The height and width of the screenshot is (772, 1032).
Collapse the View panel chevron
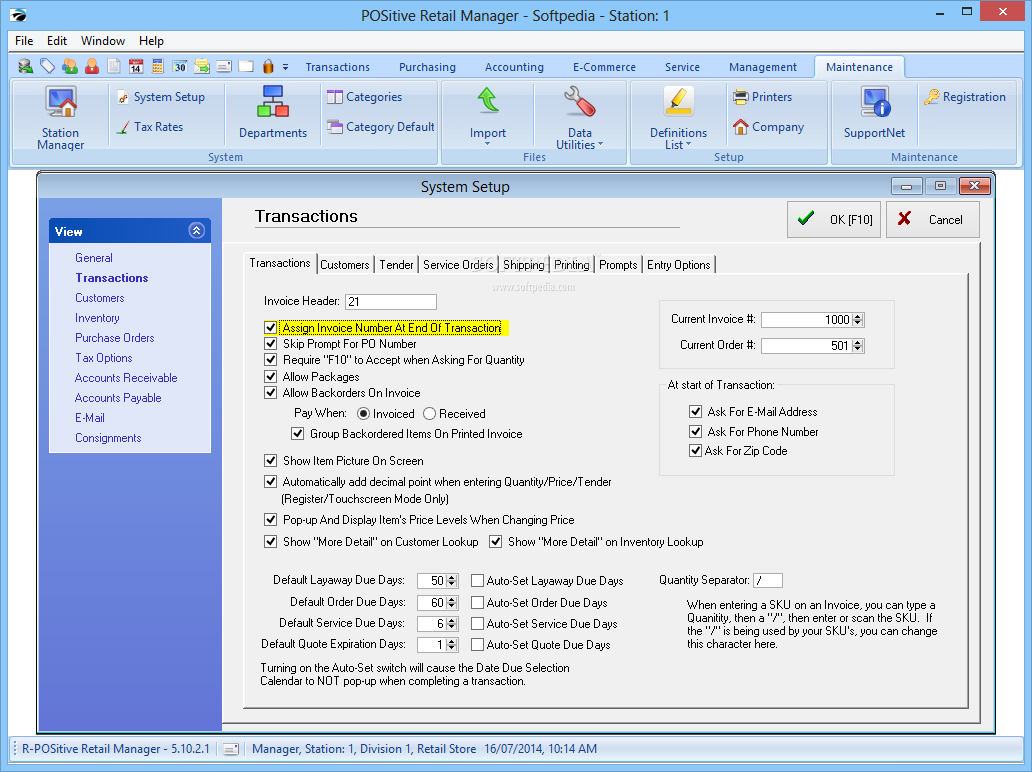point(196,230)
